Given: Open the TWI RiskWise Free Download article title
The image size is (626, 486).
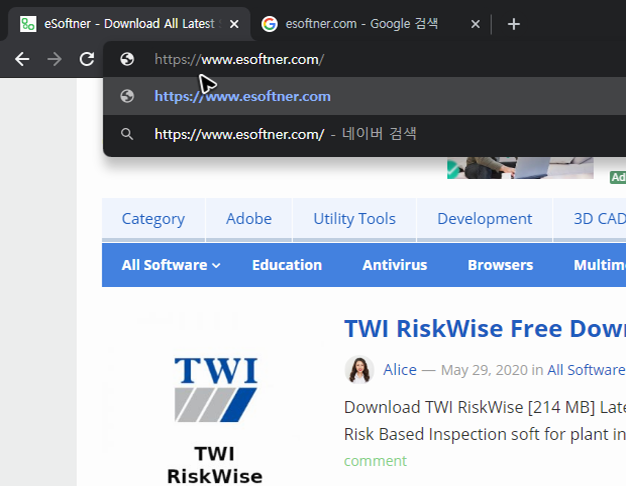Looking at the screenshot, I should point(485,329).
